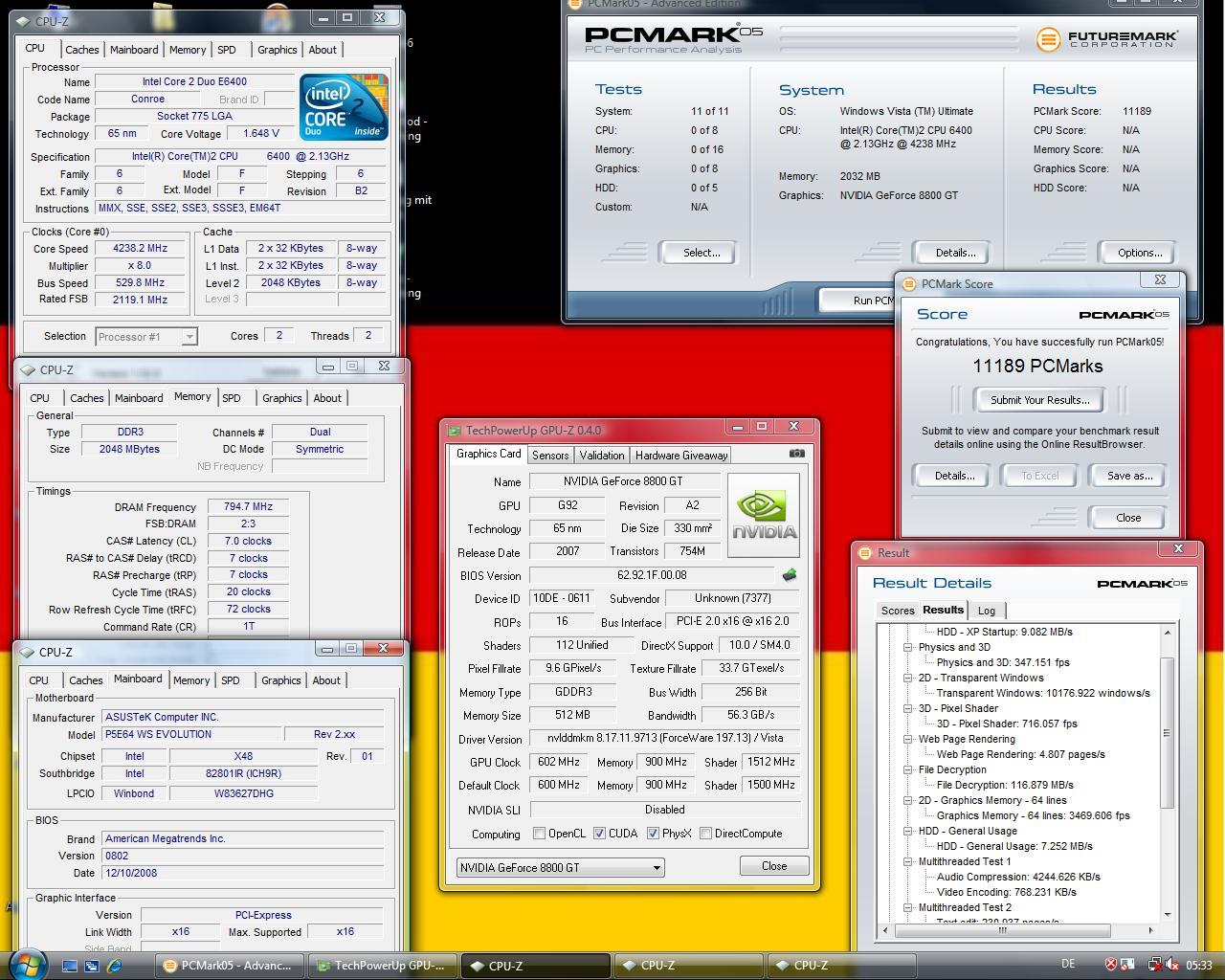
Task: Click the network tray icon
Action: pos(1155,965)
